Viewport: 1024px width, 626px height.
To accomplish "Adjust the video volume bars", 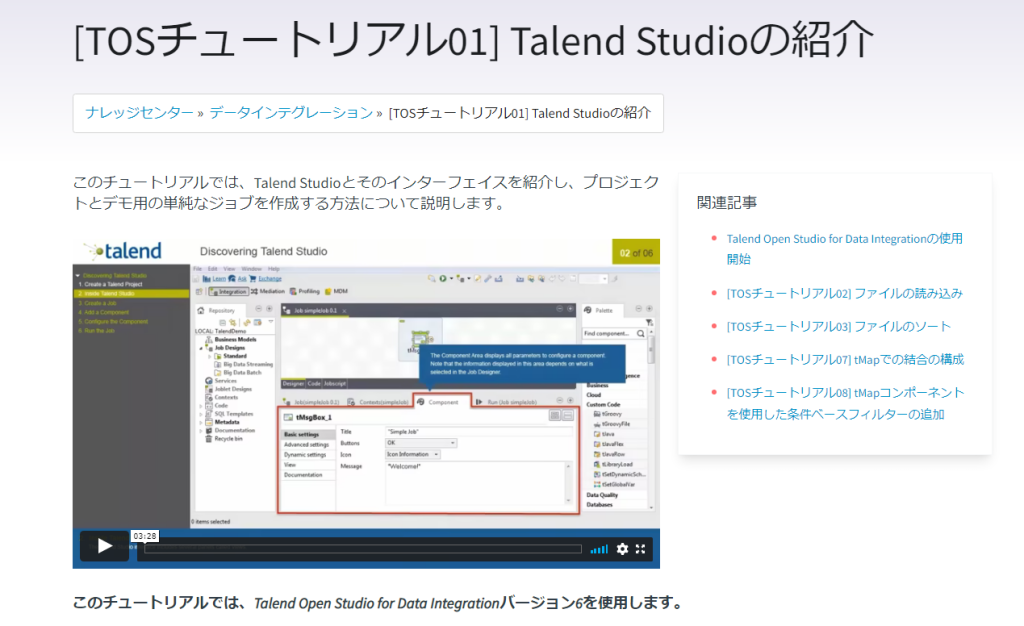I will 599,549.
